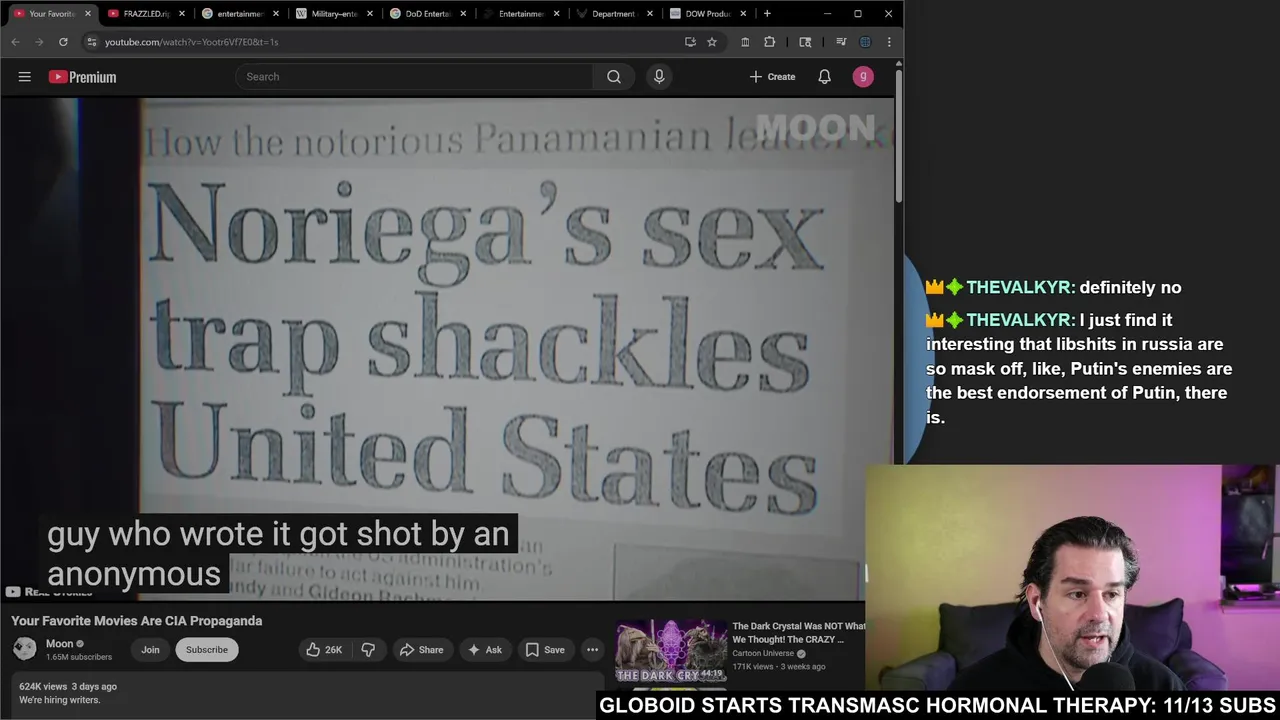The height and width of the screenshot is (720, 1280).
Task: Go to YouTube Premium home logo
Action: (82, 77)
